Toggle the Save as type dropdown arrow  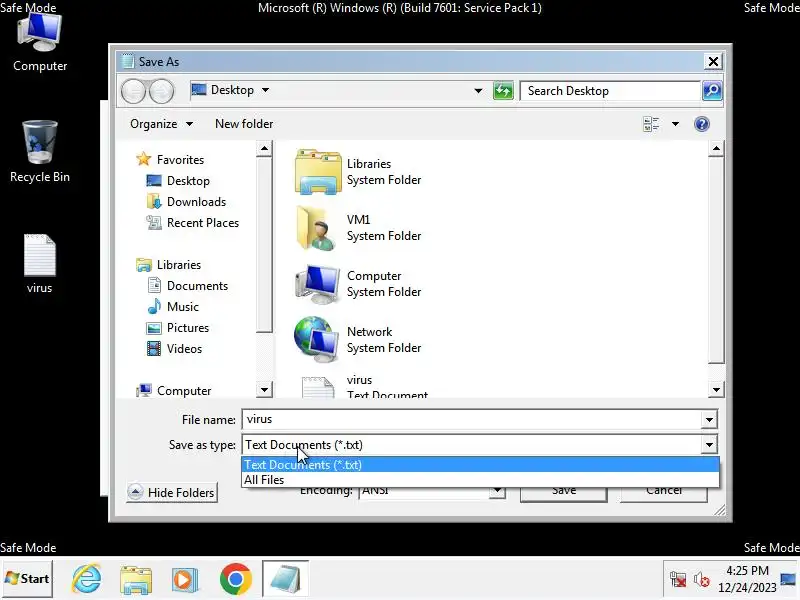pos(709,445)
